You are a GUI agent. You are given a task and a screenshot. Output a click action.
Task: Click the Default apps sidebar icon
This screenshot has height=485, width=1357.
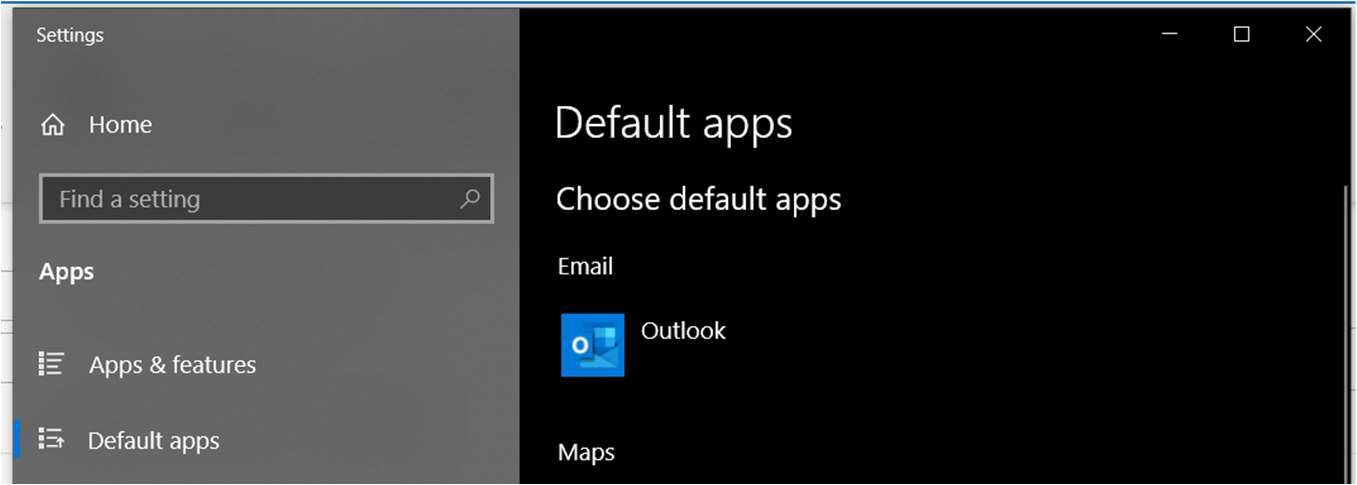click(51, 440)
